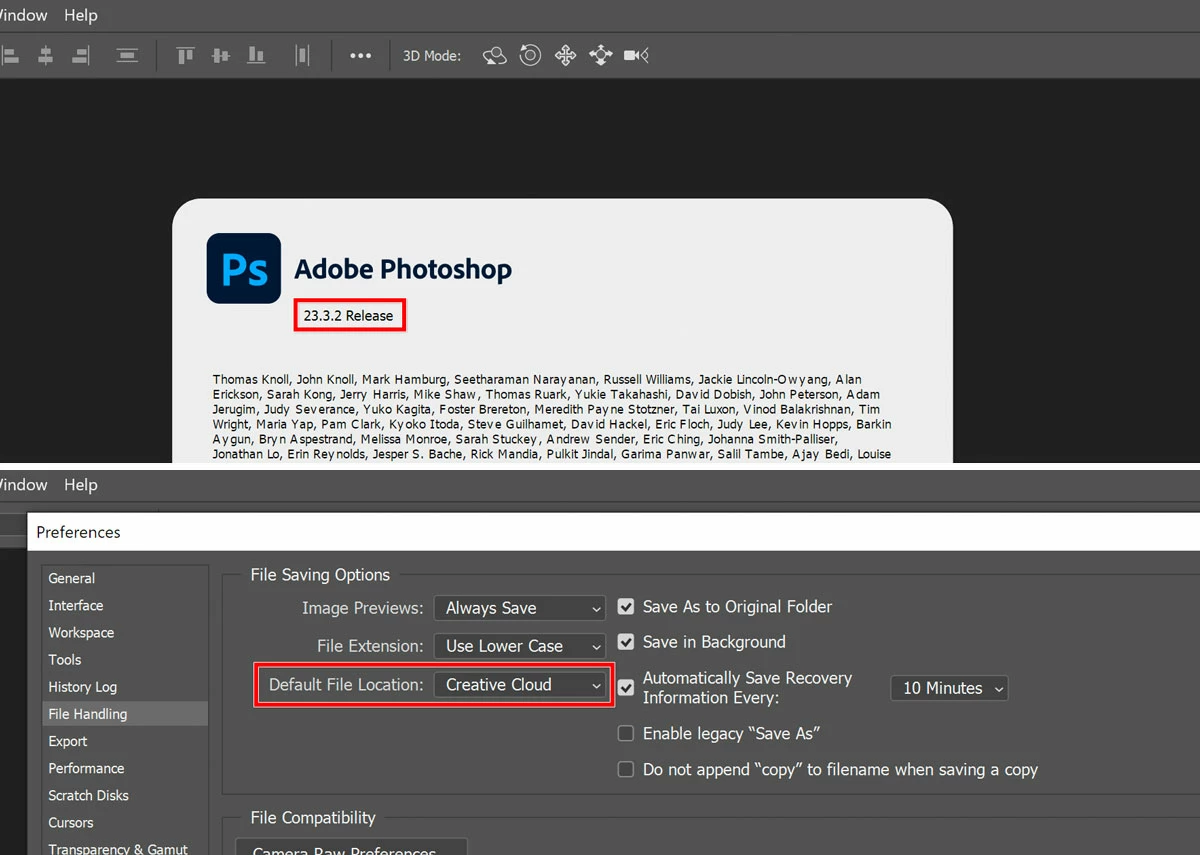
Task: Open Help menu above the Preferences dialog
Action: (x=81, y=485)
